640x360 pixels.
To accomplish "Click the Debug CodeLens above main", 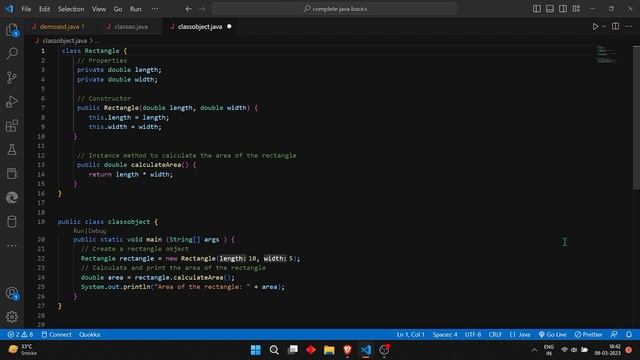I will pyautogui.click(x=98, y=231).
